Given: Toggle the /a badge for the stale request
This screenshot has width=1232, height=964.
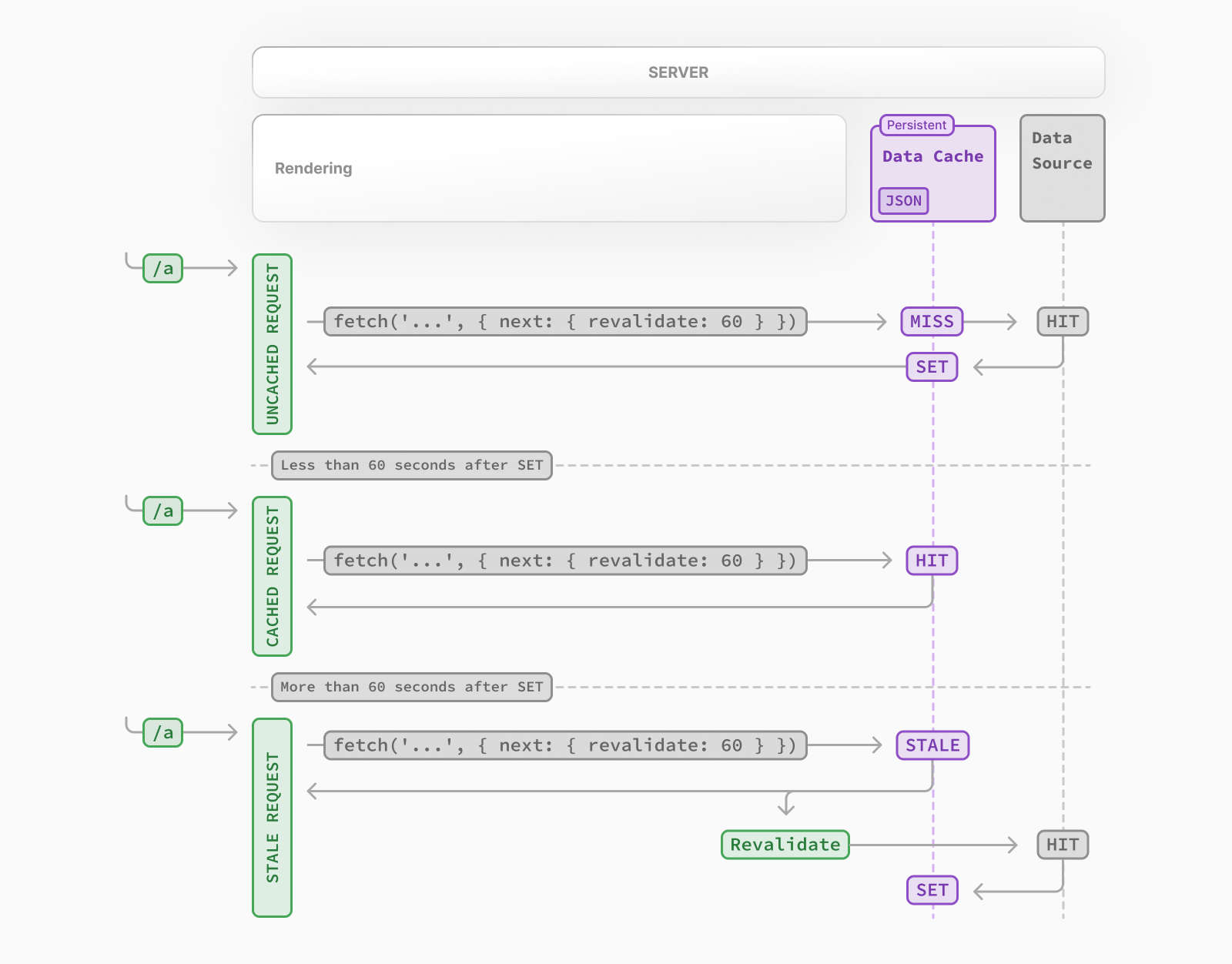Looking at the screenshot, I should 162,732.
